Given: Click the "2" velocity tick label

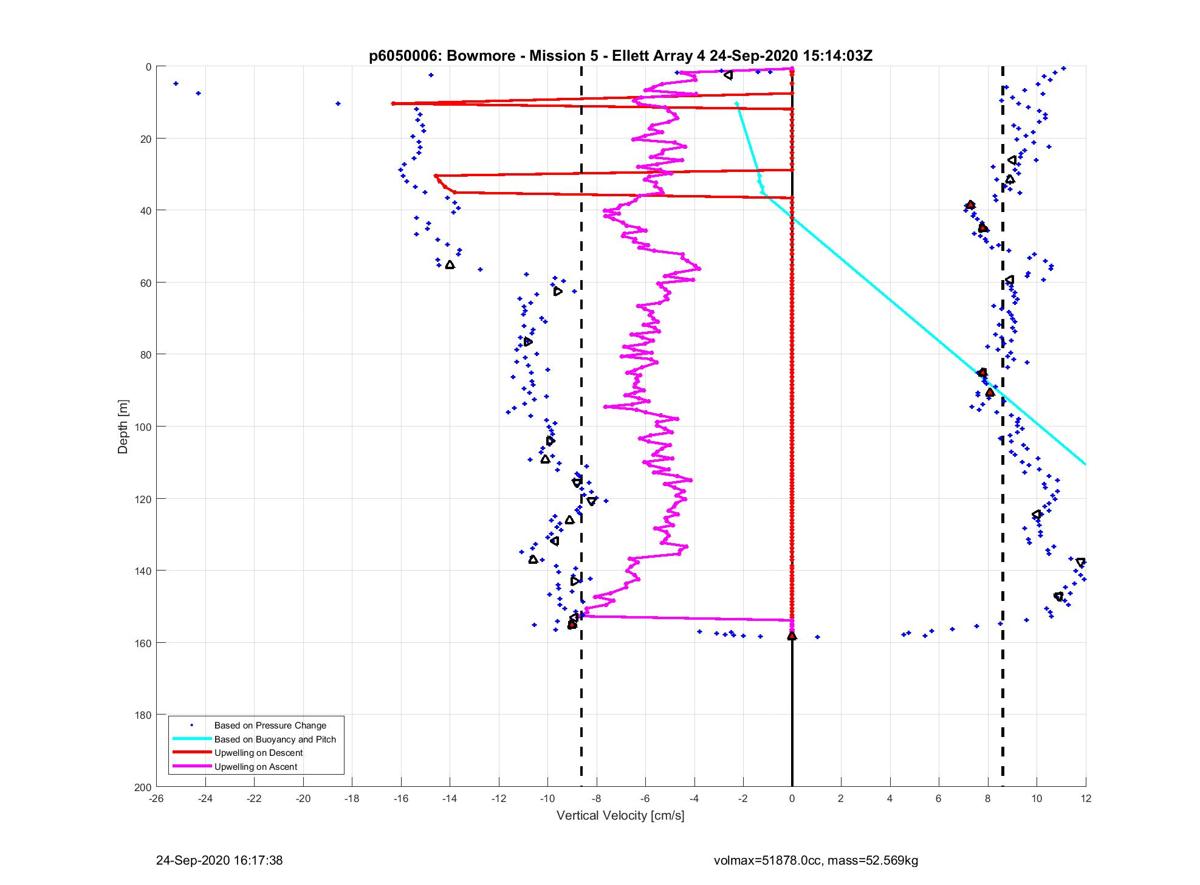Looking at the screenshot, I should [841, 799].
